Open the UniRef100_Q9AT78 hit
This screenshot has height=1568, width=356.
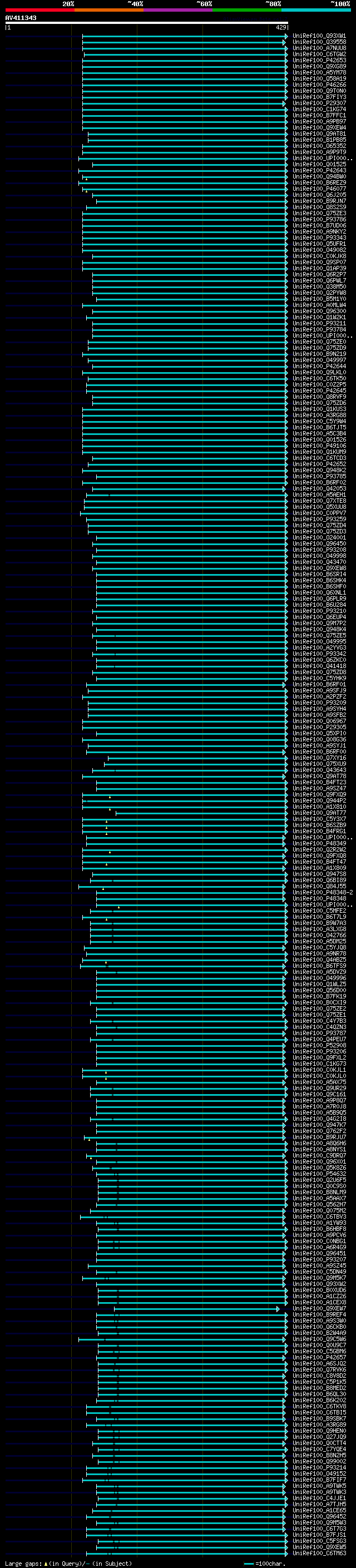click(319, 776)
